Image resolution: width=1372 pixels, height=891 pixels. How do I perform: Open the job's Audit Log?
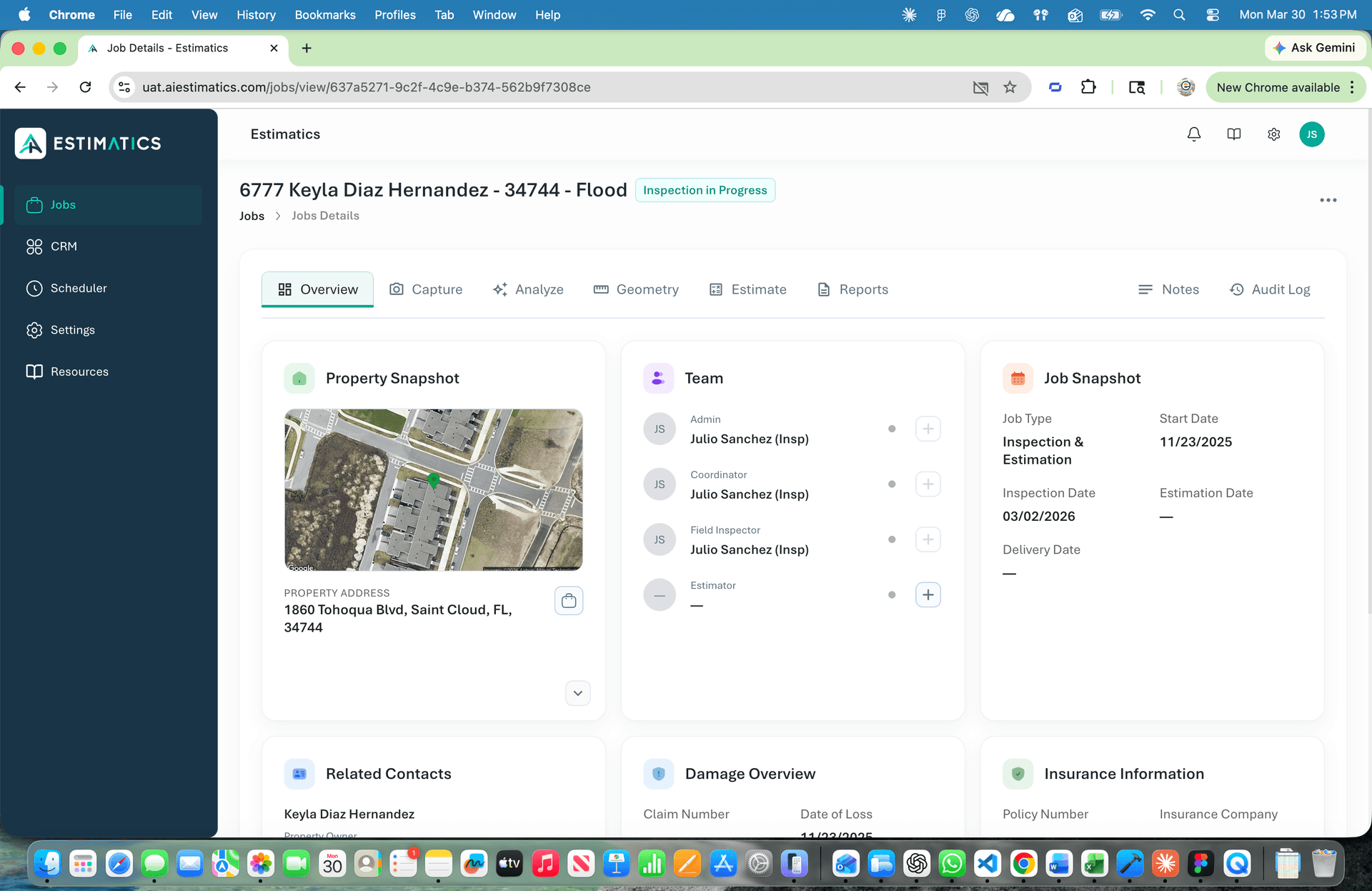point(1270,289)
